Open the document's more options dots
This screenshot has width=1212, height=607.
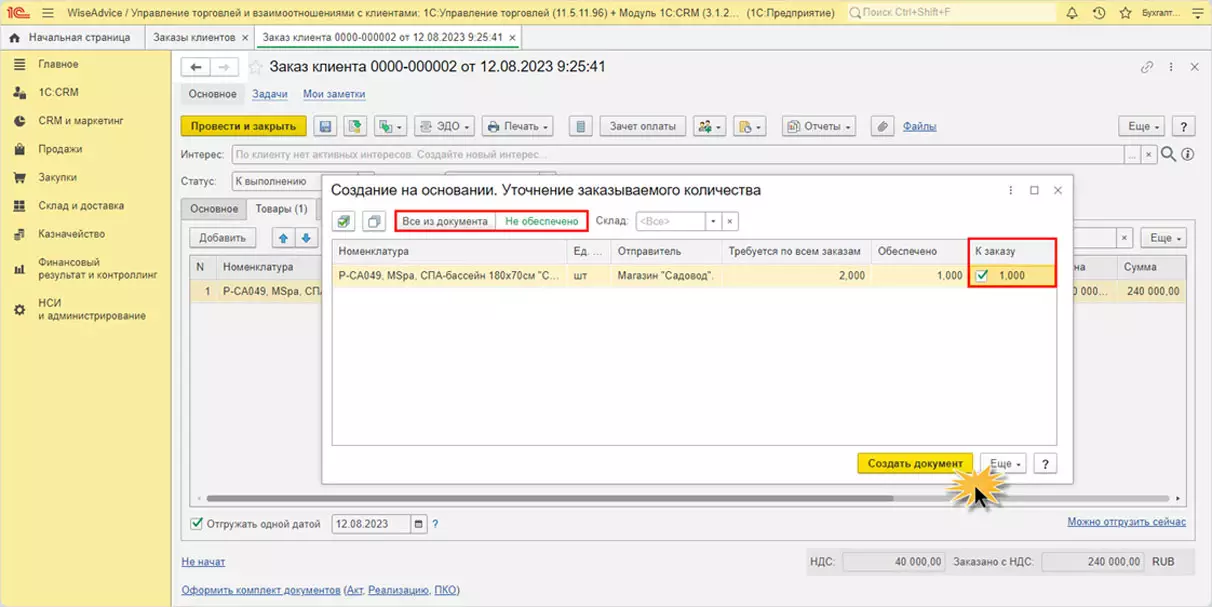click(x=1171, y=67)
